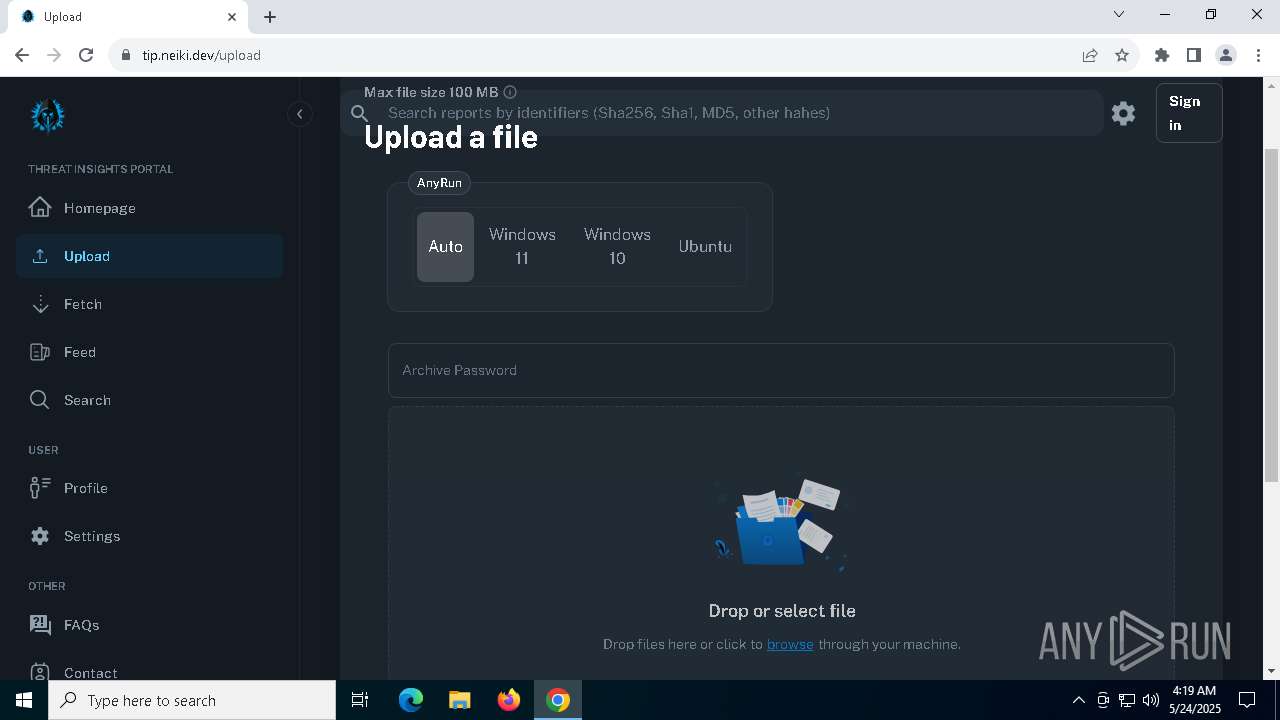Bookmark this page star
The height and width of the screenshot is (720, 1280).
(x=1122, y=55)
